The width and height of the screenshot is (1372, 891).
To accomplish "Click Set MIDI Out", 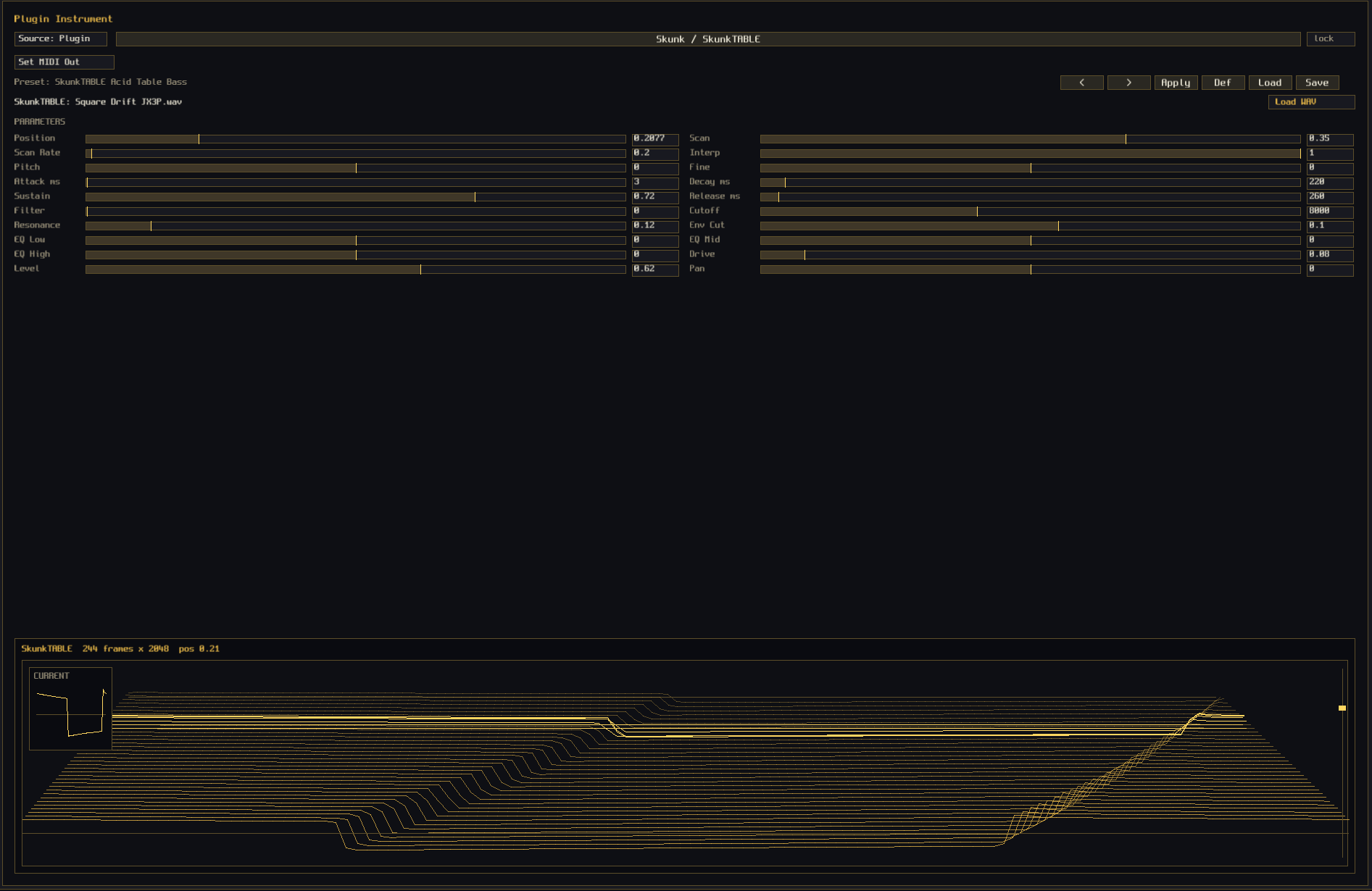I will tap(65, 62).
